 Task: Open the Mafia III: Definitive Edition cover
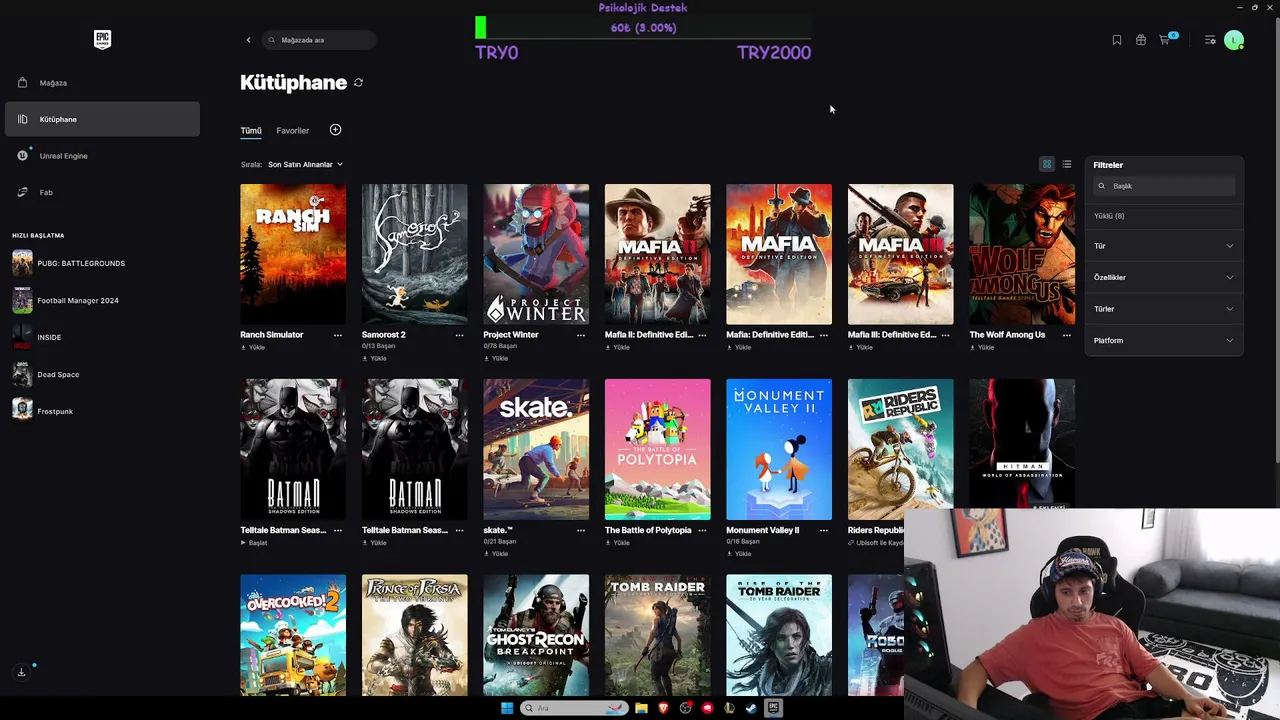pyautogui.click(x=900, y=254)
